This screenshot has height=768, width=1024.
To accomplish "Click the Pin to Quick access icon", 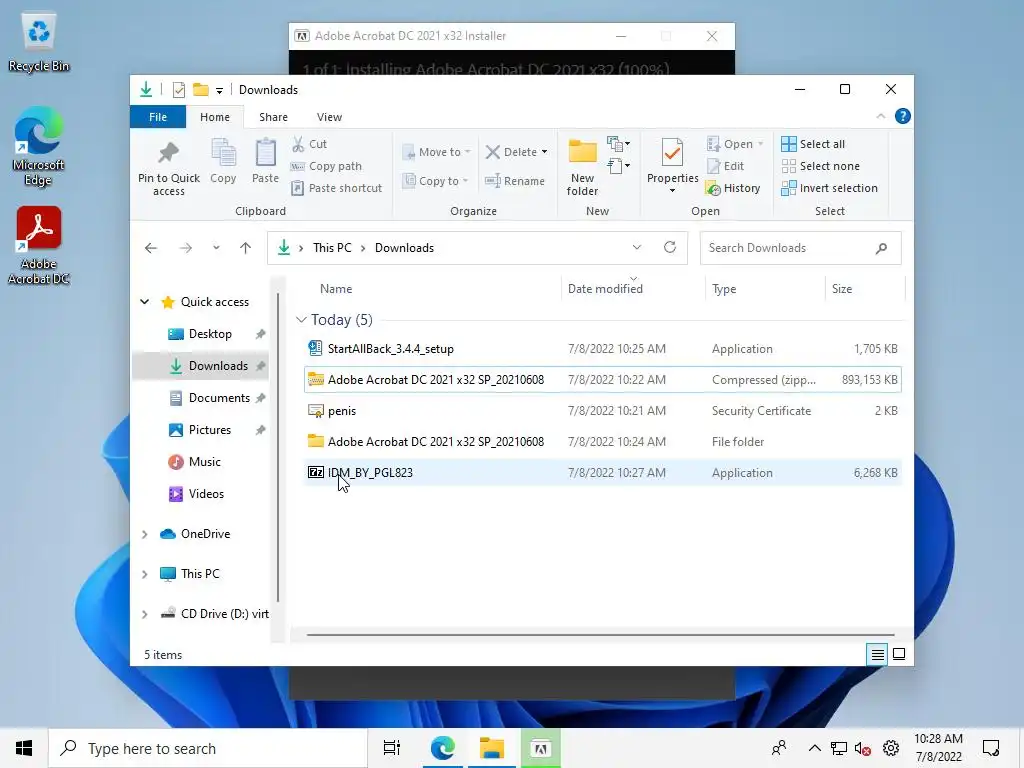I will coord(168,153).
